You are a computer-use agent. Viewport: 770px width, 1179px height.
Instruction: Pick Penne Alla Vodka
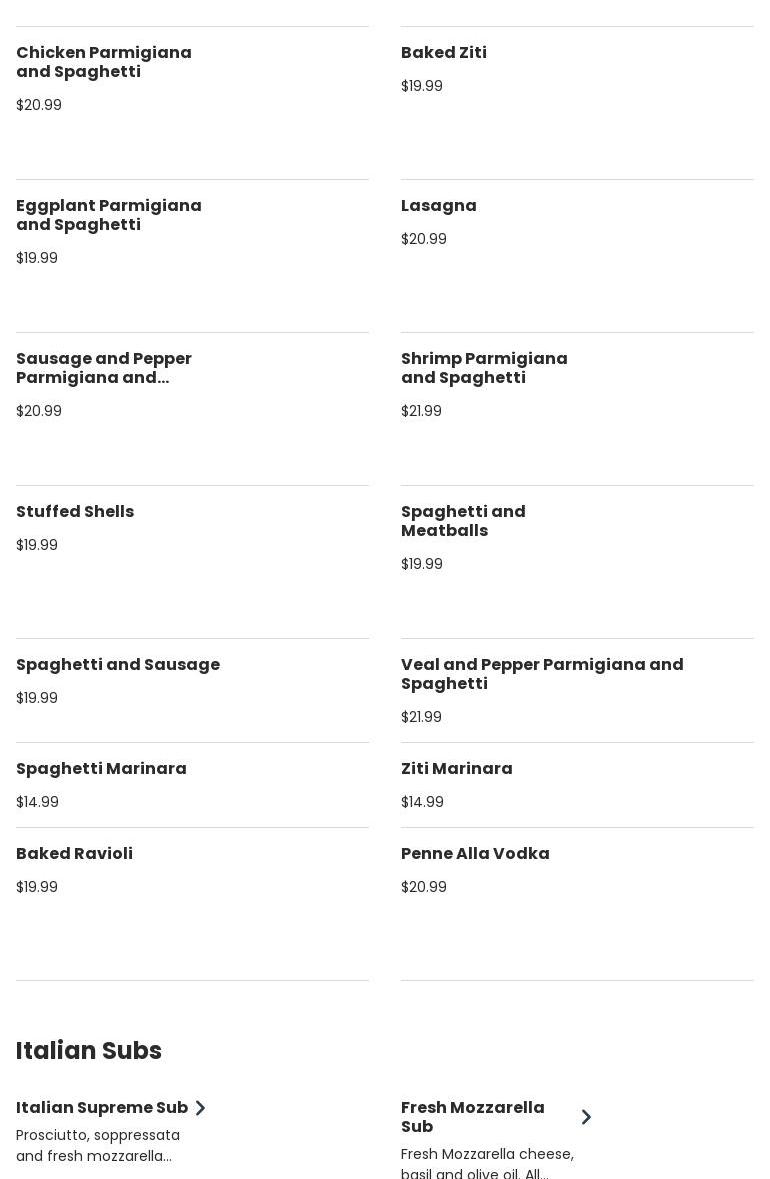tap(475, 854)
